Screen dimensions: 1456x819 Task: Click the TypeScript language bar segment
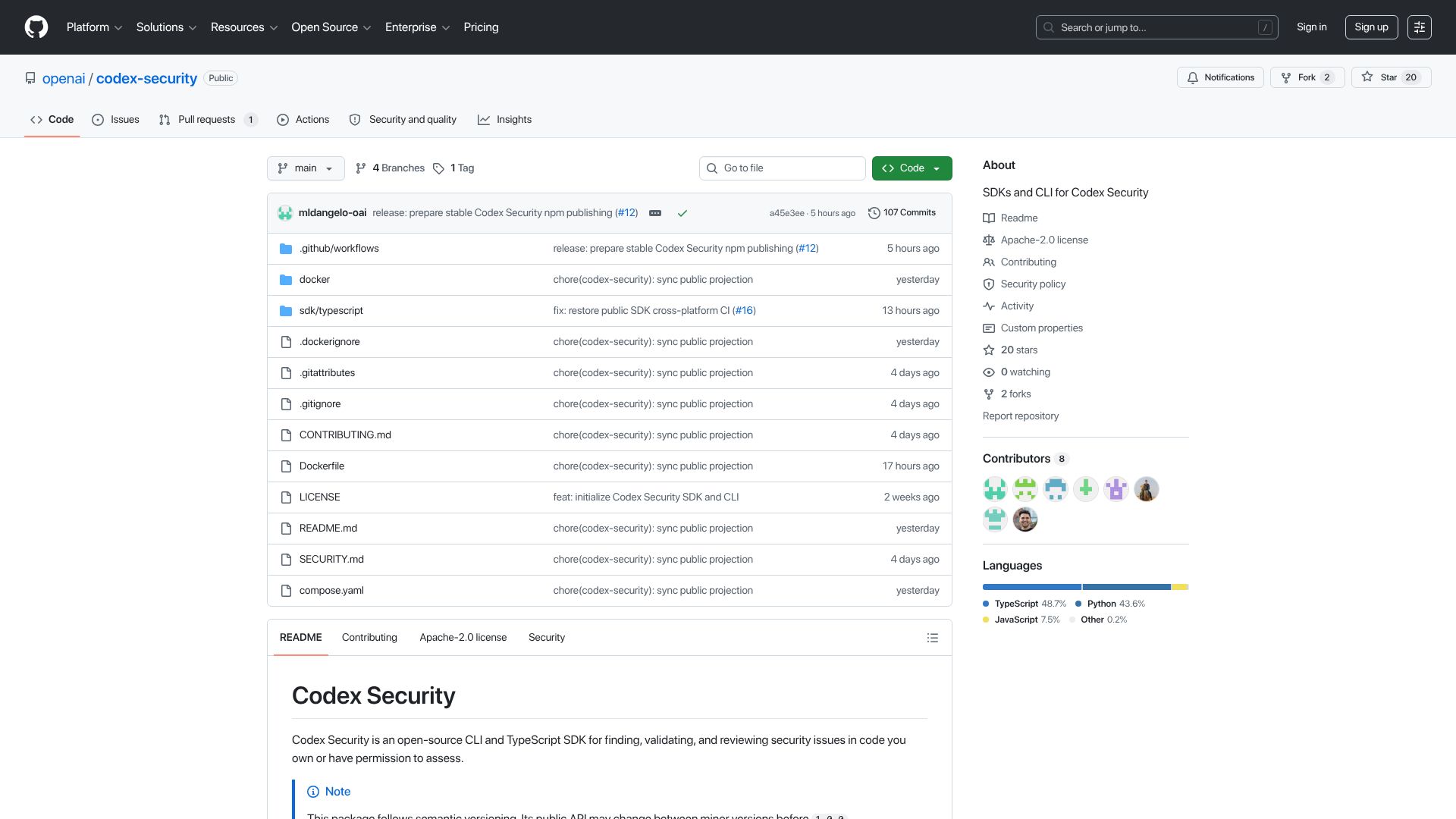click(x=1032, y=587)
